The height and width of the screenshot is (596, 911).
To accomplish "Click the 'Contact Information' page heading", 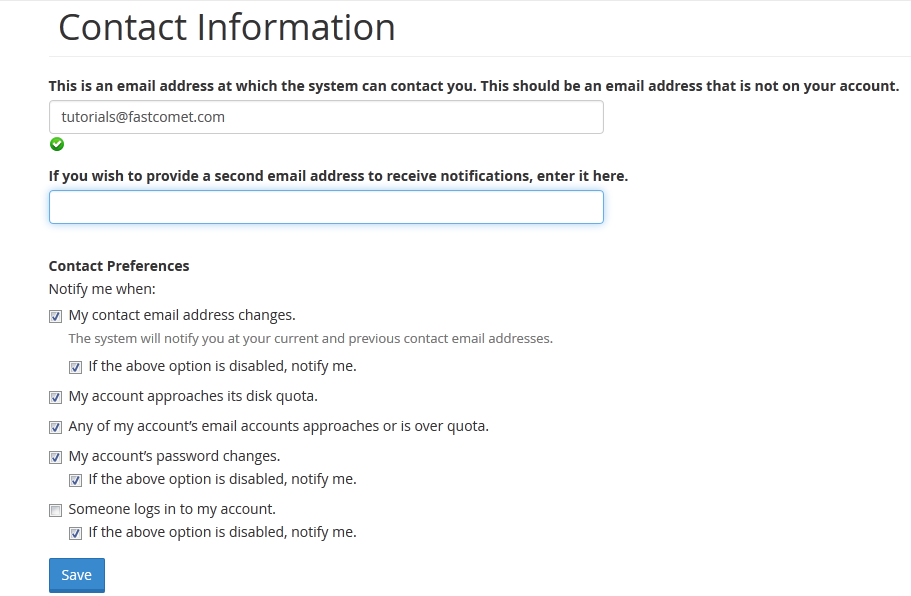I will (227, 27).
